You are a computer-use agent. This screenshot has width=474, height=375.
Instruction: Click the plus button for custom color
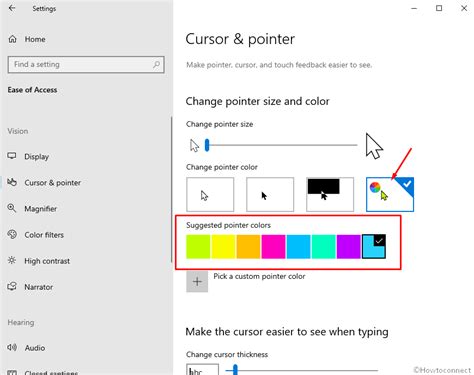197,282
